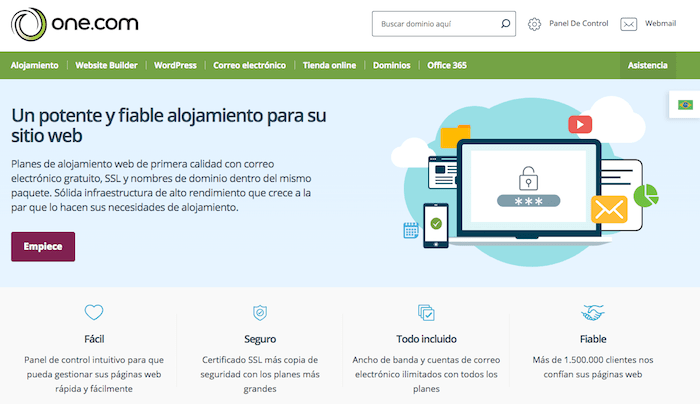The width and height of the screenshot is (700, 404).
Task: Open the Asistencia support tab
Action: [x=647, y=65]
